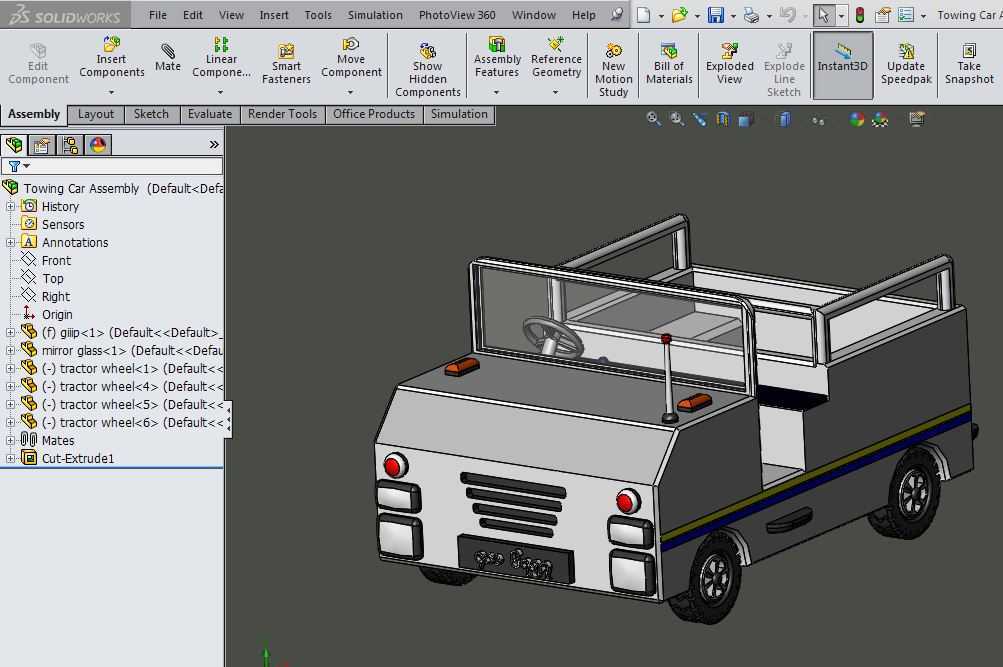Expand the History tree node

(x=10, y=207)
